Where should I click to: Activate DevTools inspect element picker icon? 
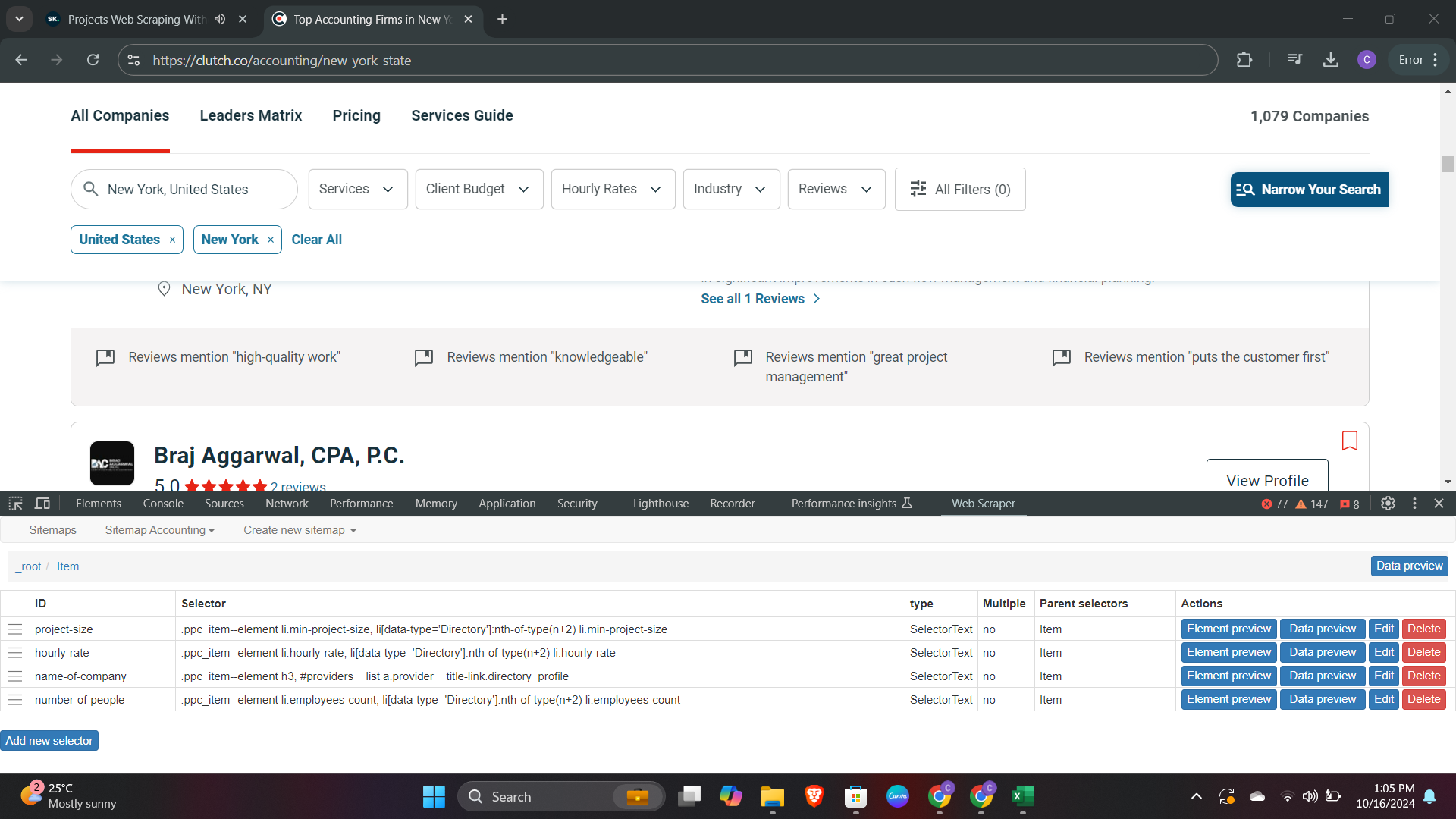15,504
